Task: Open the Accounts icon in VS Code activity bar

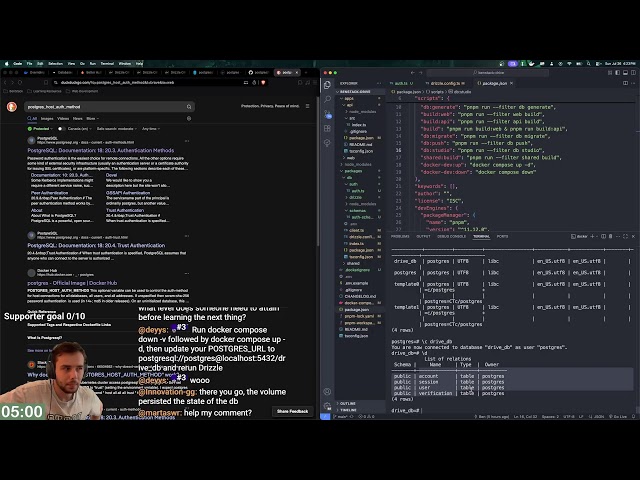Action: click(x=327, y=391)
